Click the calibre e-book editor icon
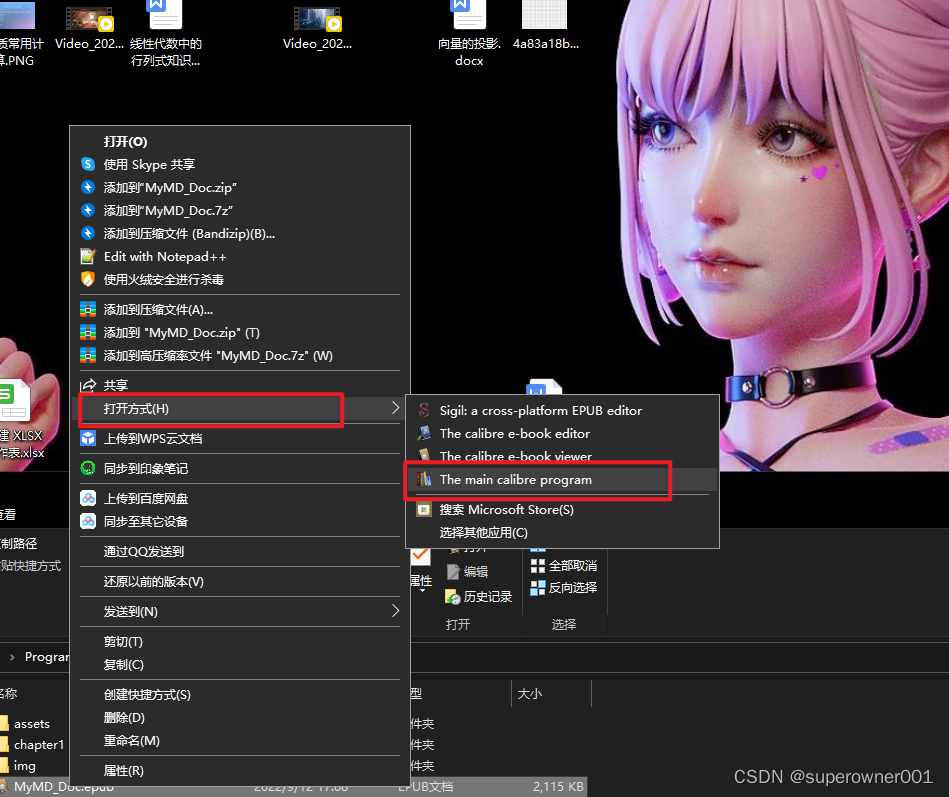 click(x=424, y=433)
